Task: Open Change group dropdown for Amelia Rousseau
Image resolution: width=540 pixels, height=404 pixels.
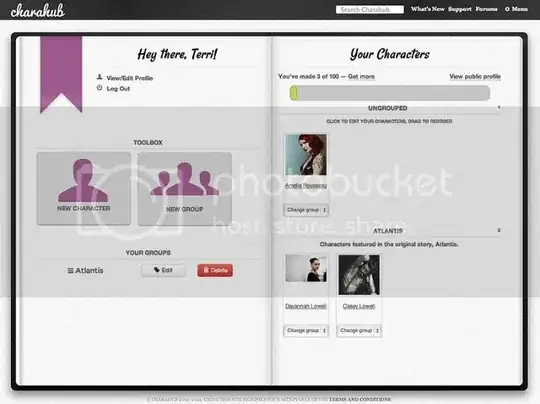Action: pyautogui.click(x=306, y=210)
